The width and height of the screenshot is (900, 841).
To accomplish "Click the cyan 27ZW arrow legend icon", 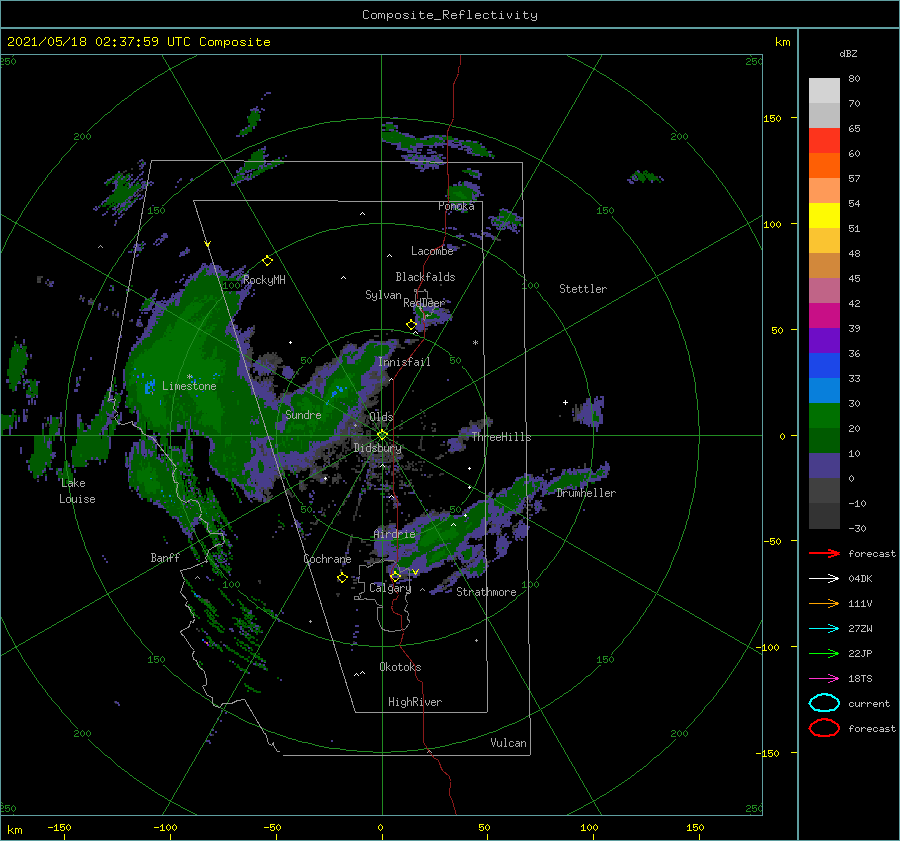I will pyautogui.click(x=824, y=629).
